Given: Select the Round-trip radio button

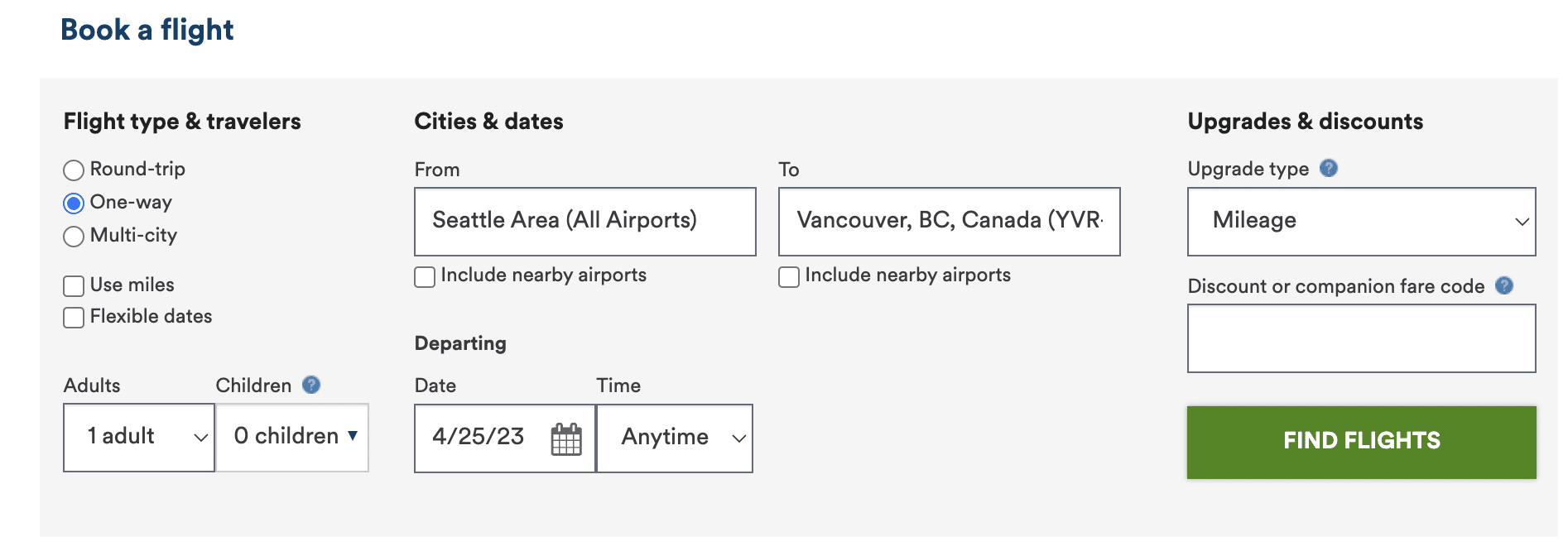Looking at the screenshot, I should [74, 170].
